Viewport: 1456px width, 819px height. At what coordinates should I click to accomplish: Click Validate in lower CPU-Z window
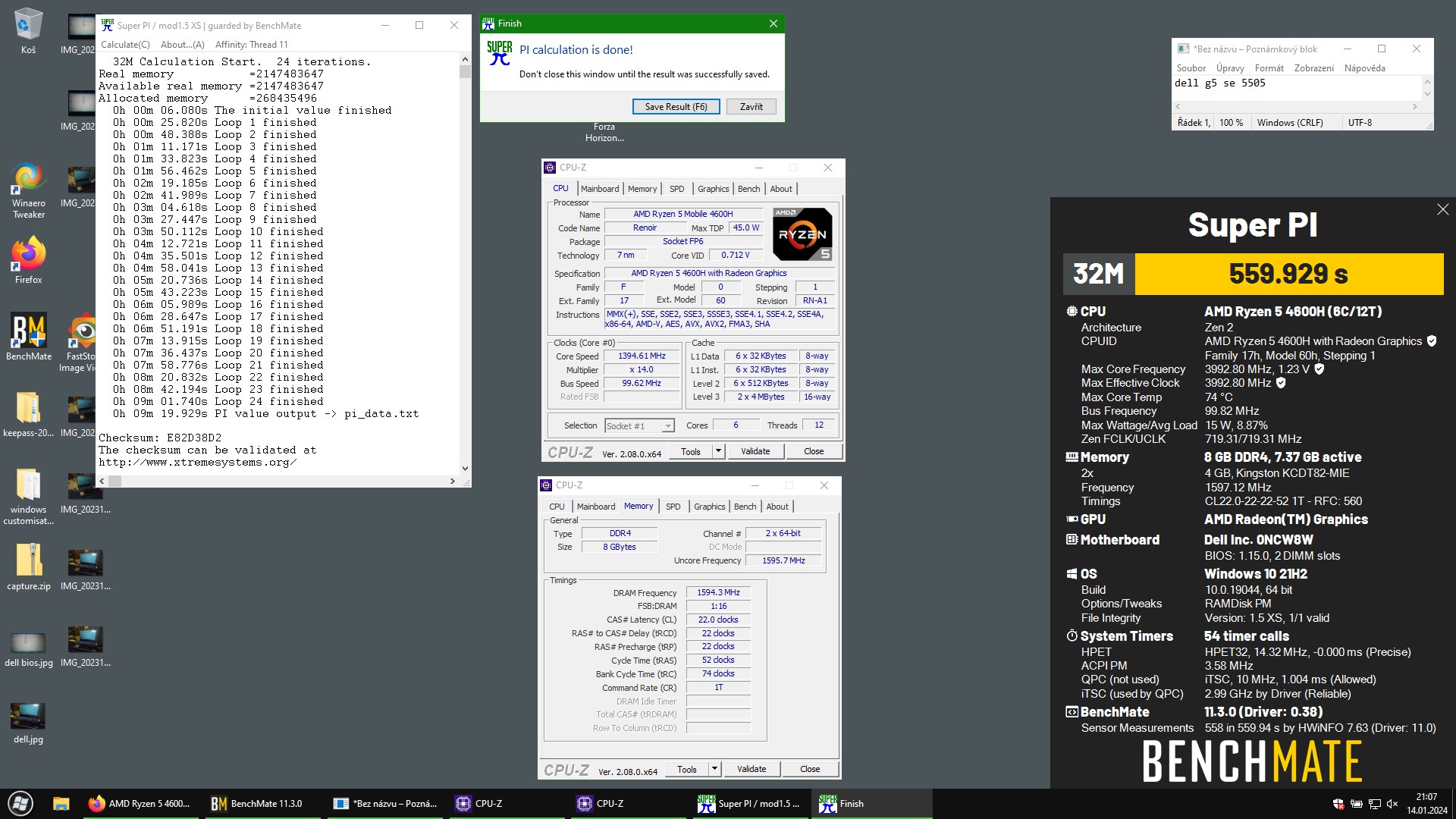pos(752,770)
